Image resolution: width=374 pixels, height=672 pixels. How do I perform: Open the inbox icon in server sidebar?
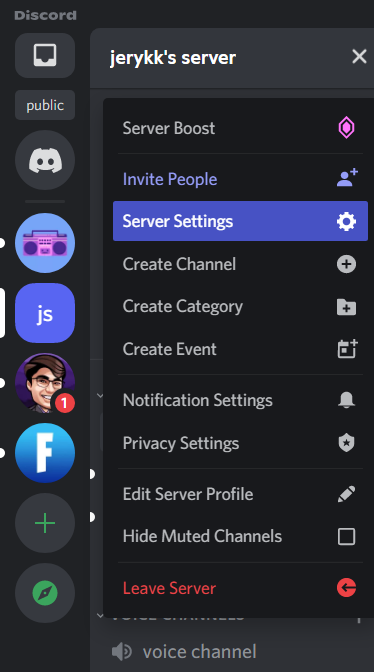point(45,55)
